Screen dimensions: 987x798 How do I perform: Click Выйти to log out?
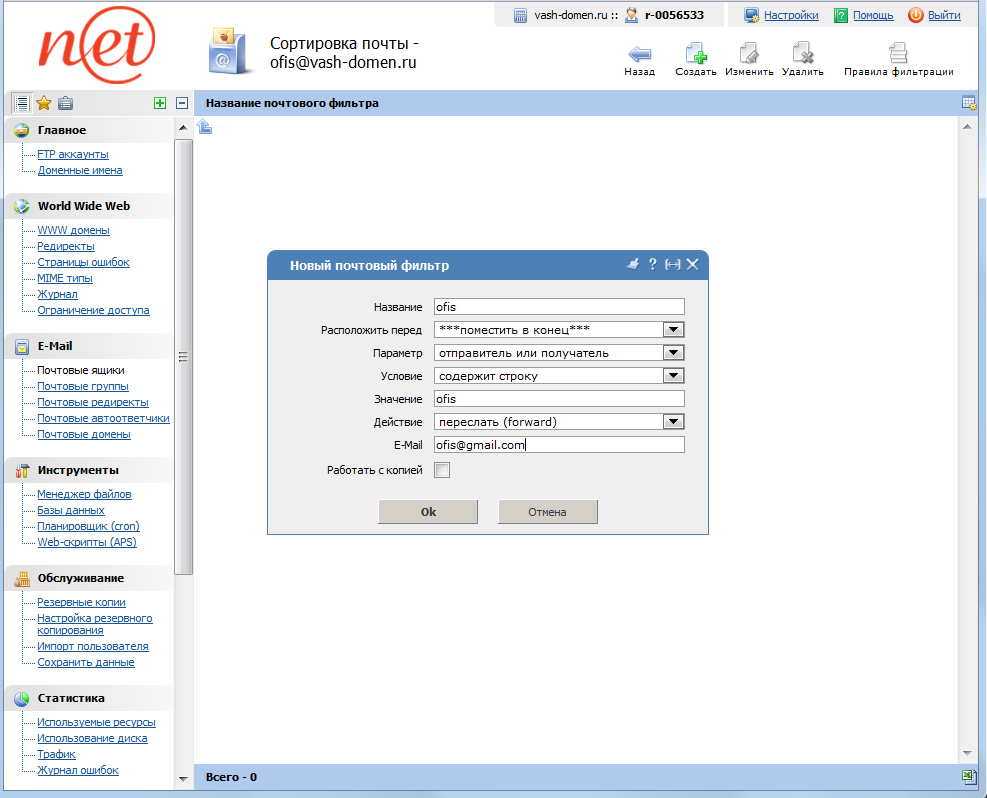(943, 15)
